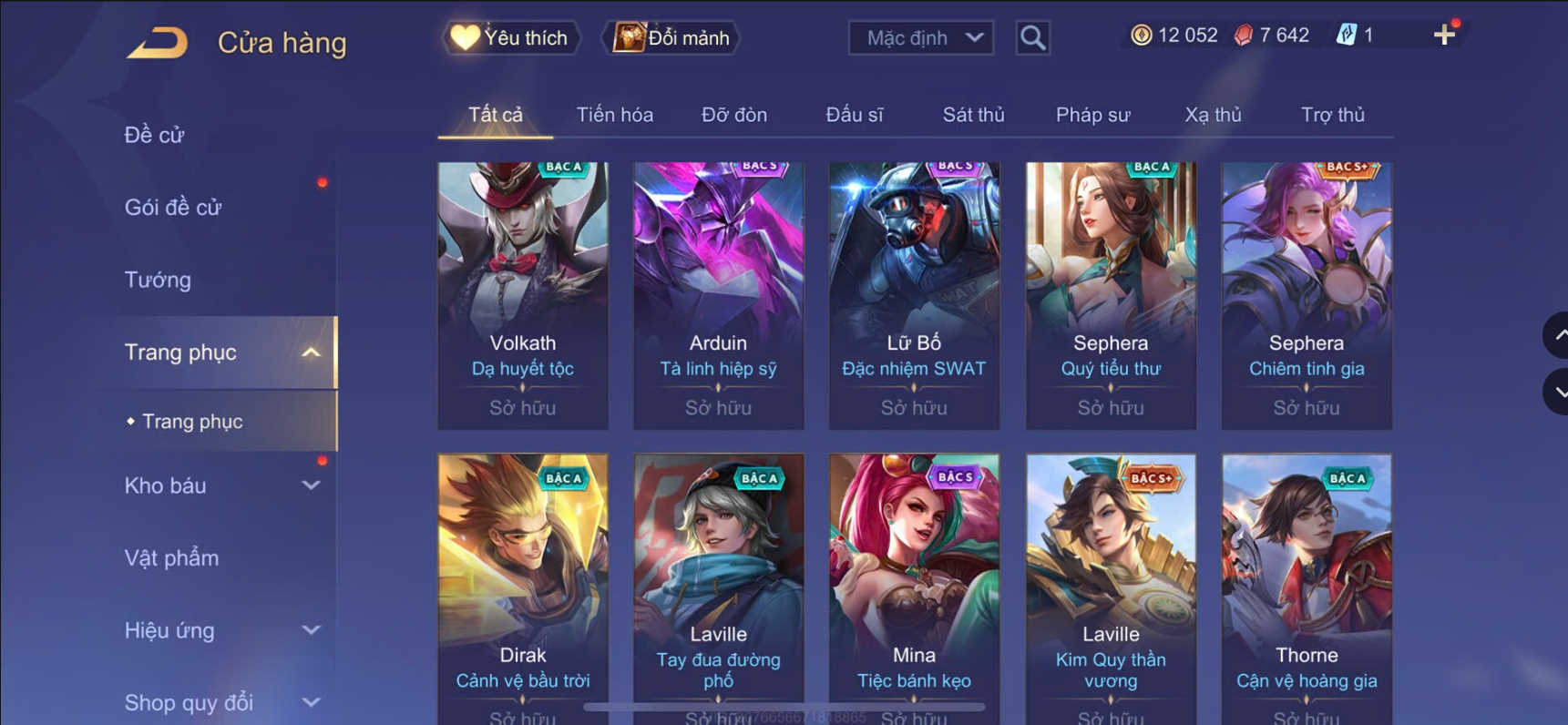Toggle the Yêu thích heart filter

click(x=510, y=37)
